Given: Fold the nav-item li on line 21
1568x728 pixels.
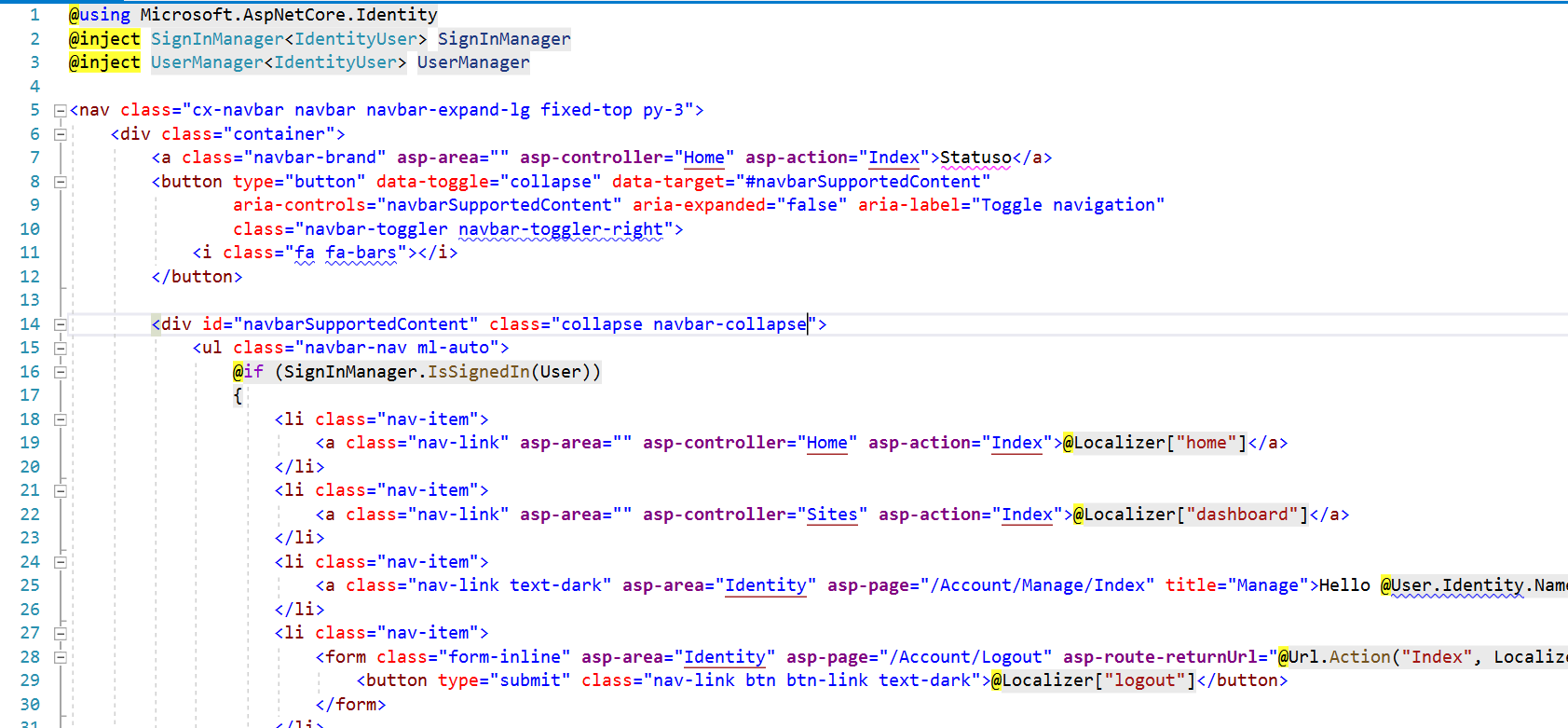Looking at the screenshot, I should 61,491.
